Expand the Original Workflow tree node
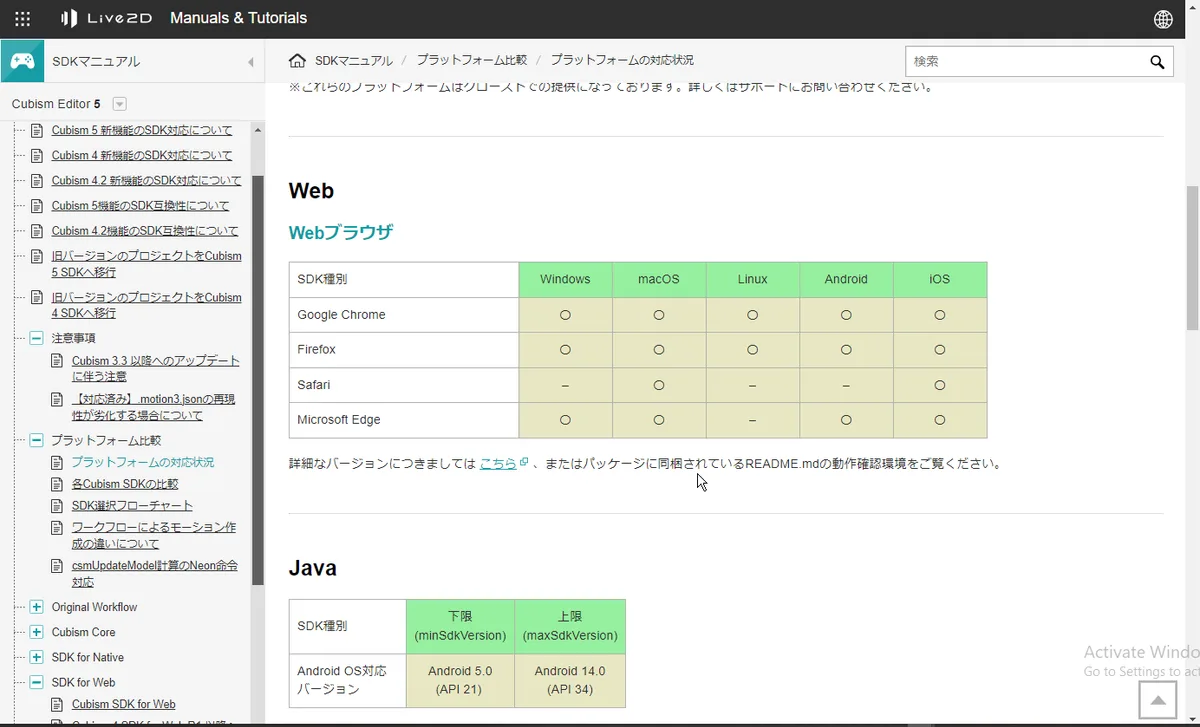 37,607
